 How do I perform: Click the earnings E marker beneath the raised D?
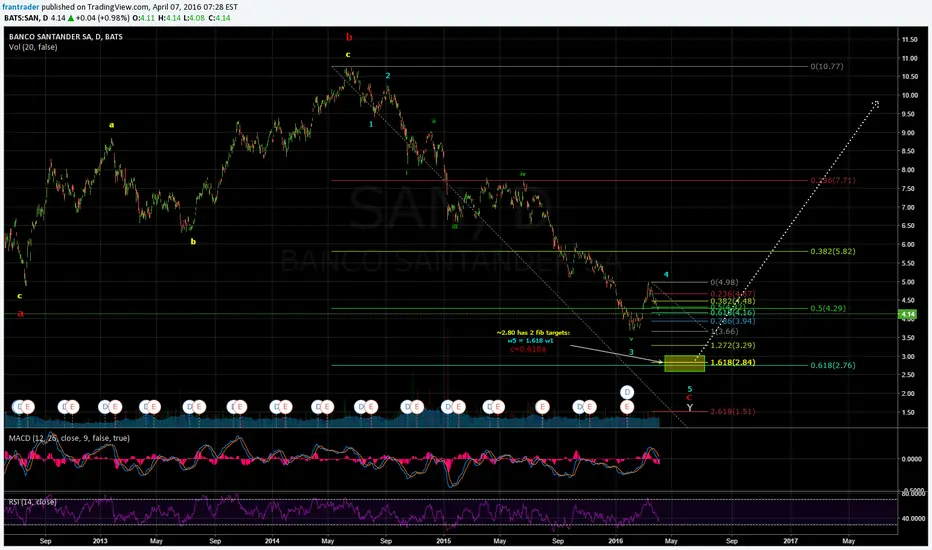click(x=627, y=407)
